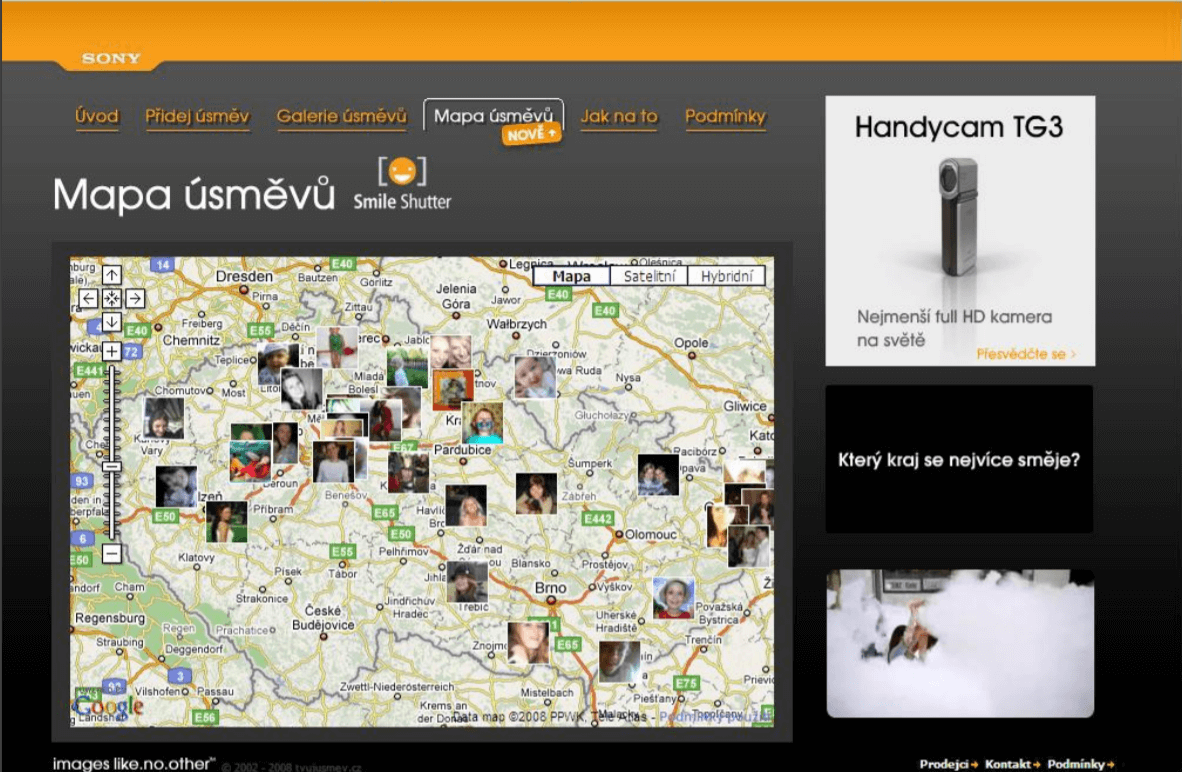Click the Brno city label on map

[x=550, y=587]
